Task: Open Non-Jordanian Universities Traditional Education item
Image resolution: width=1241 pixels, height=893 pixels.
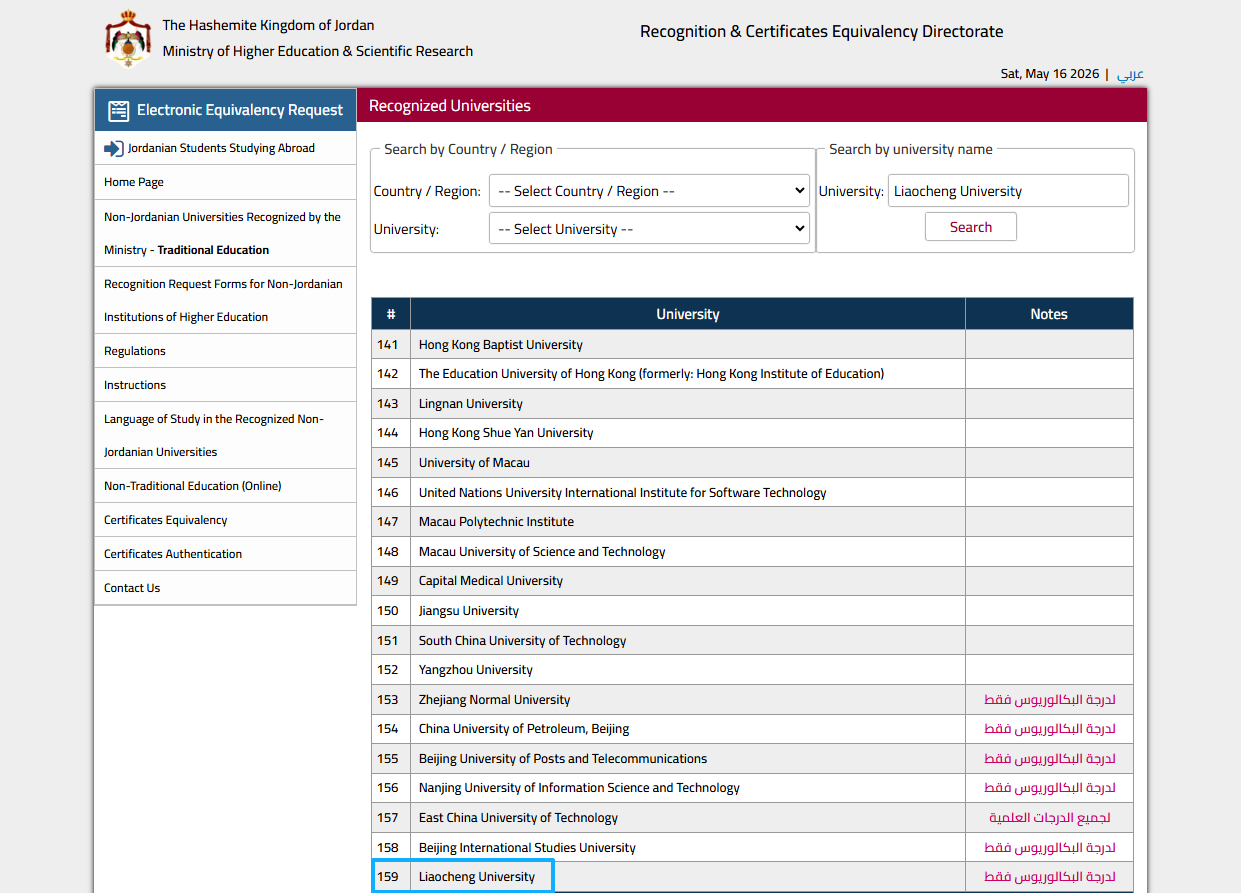Action: click(226, 233)
